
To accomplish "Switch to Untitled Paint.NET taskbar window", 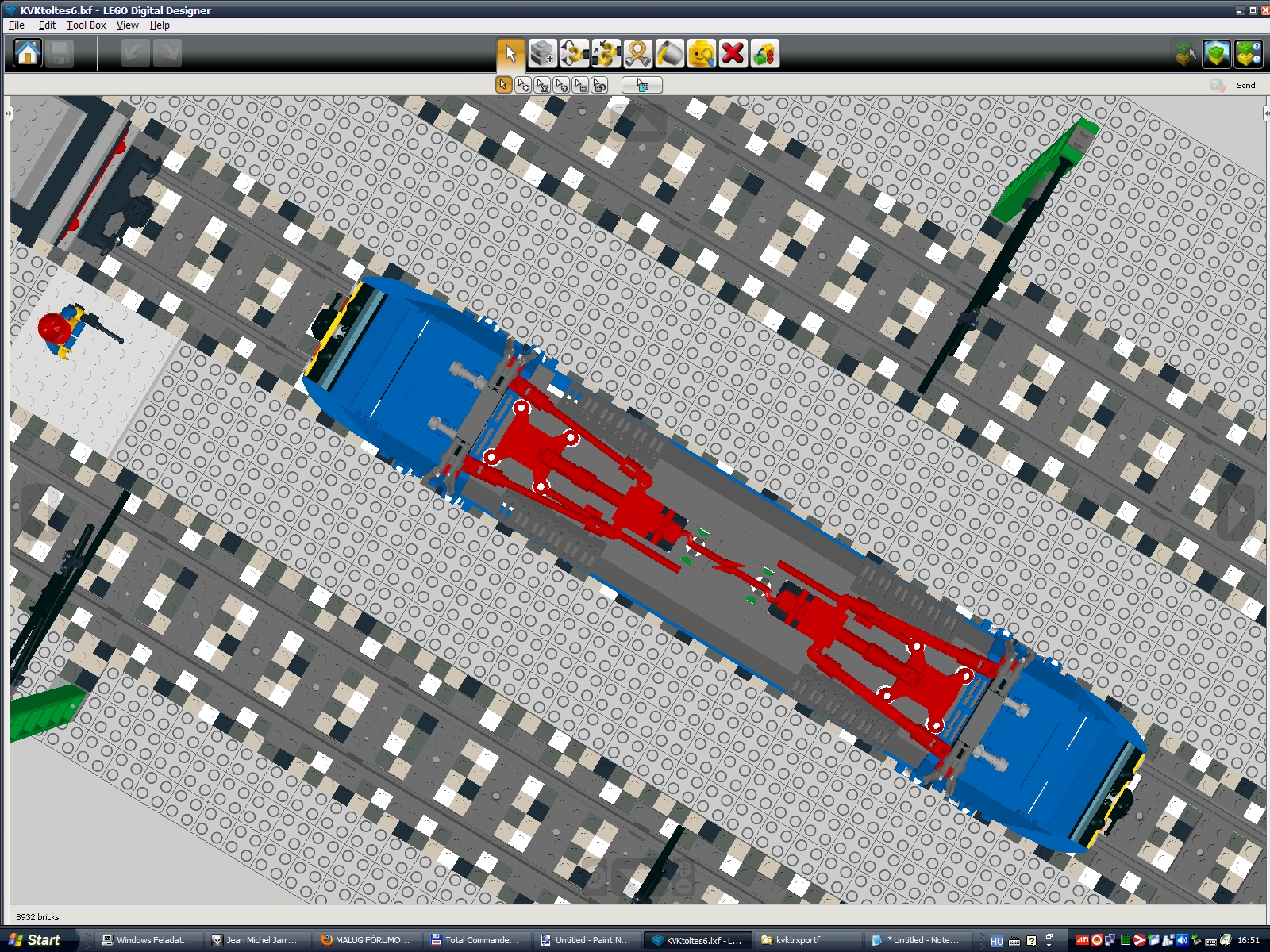I will tap(587, 940).
